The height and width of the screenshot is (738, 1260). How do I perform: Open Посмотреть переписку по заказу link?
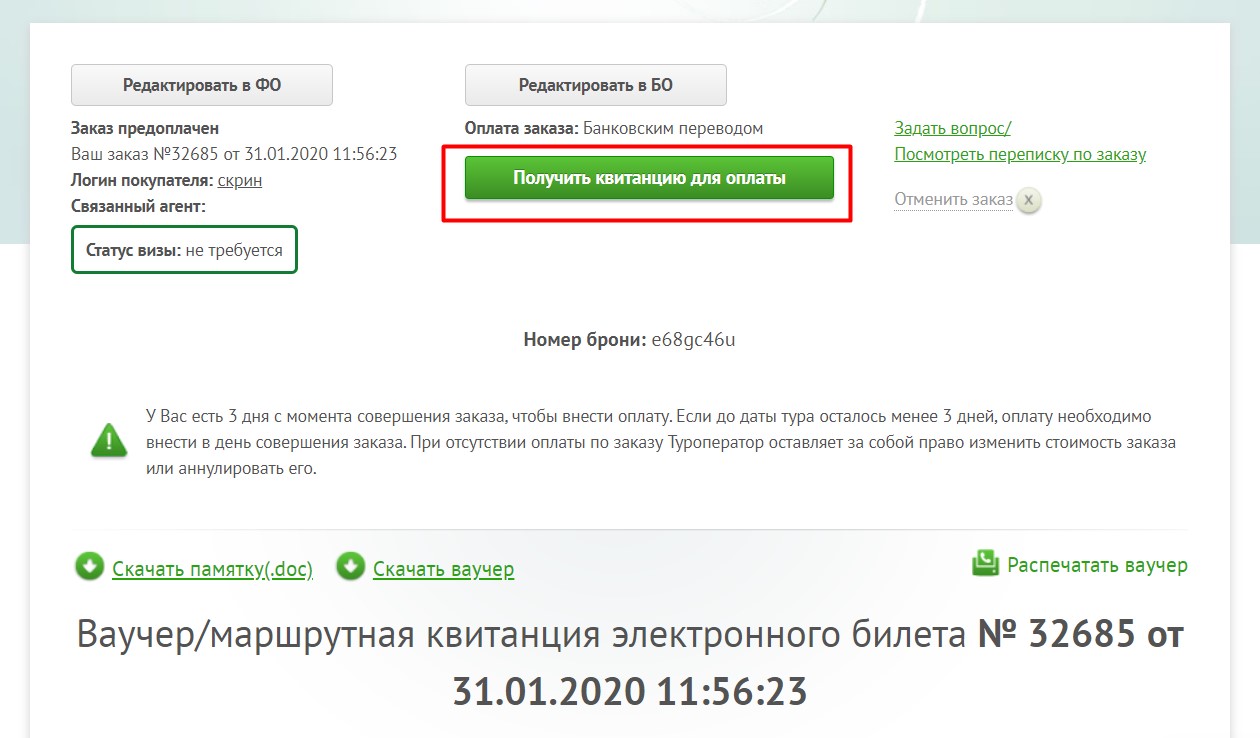pyautogui.click(x=1020, y=154)
